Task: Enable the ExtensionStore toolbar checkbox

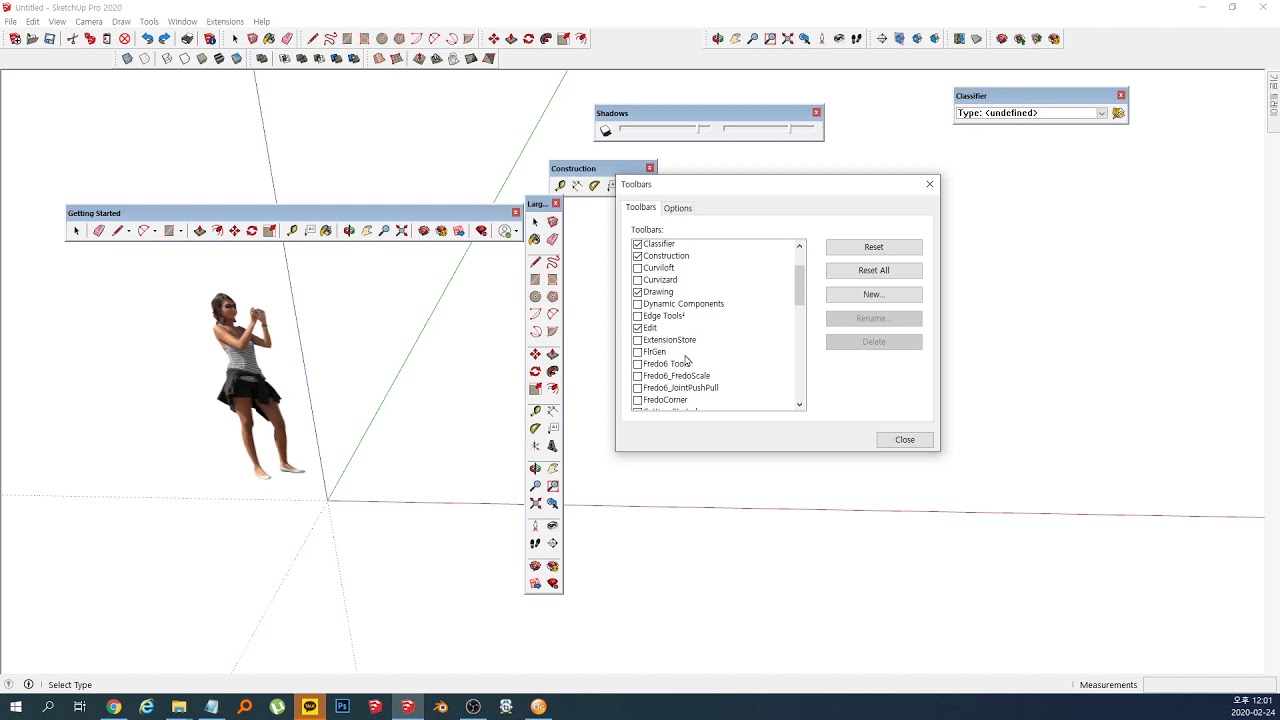Action: (637, 340)
